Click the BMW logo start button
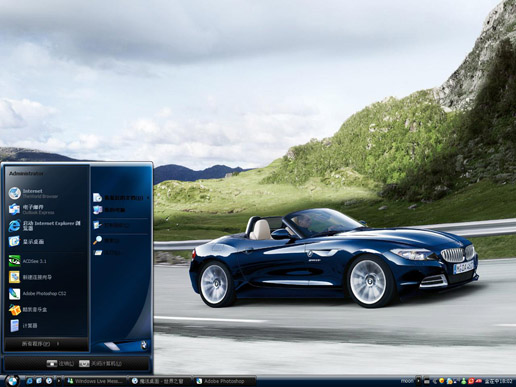The image size is (516, 387). (12, 381)
